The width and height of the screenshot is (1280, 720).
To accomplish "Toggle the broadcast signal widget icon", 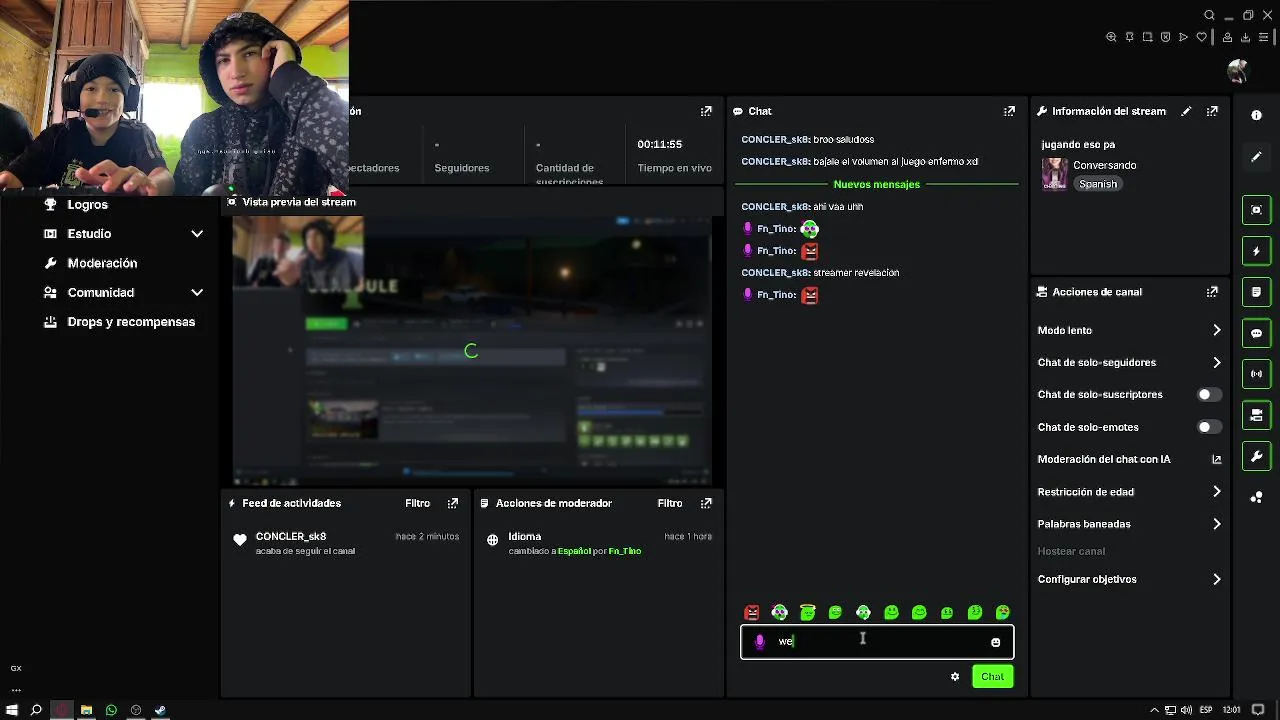I will click(1257, 374).
